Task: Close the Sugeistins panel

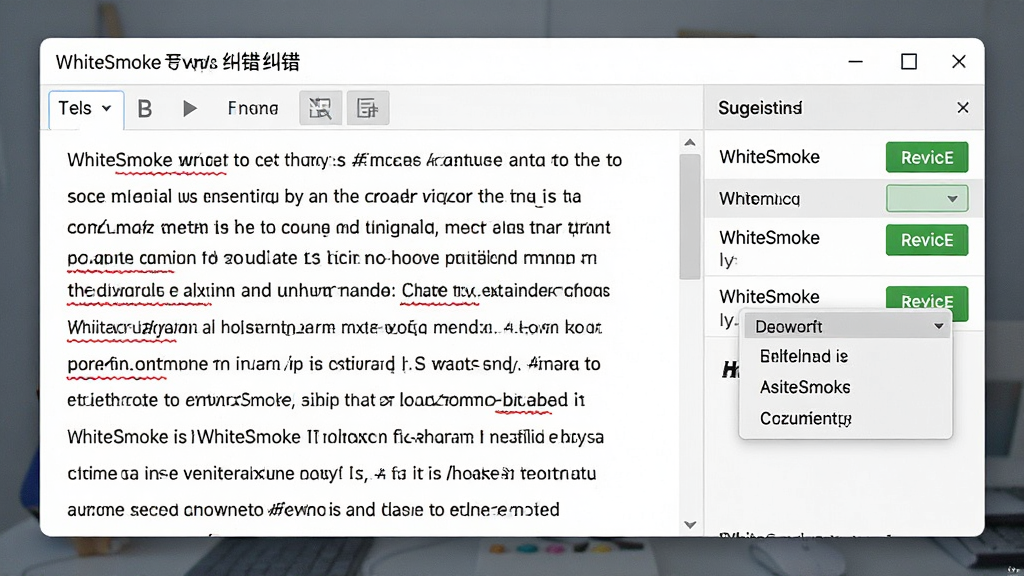Action: pyautogui.click(x=963, y=108)
